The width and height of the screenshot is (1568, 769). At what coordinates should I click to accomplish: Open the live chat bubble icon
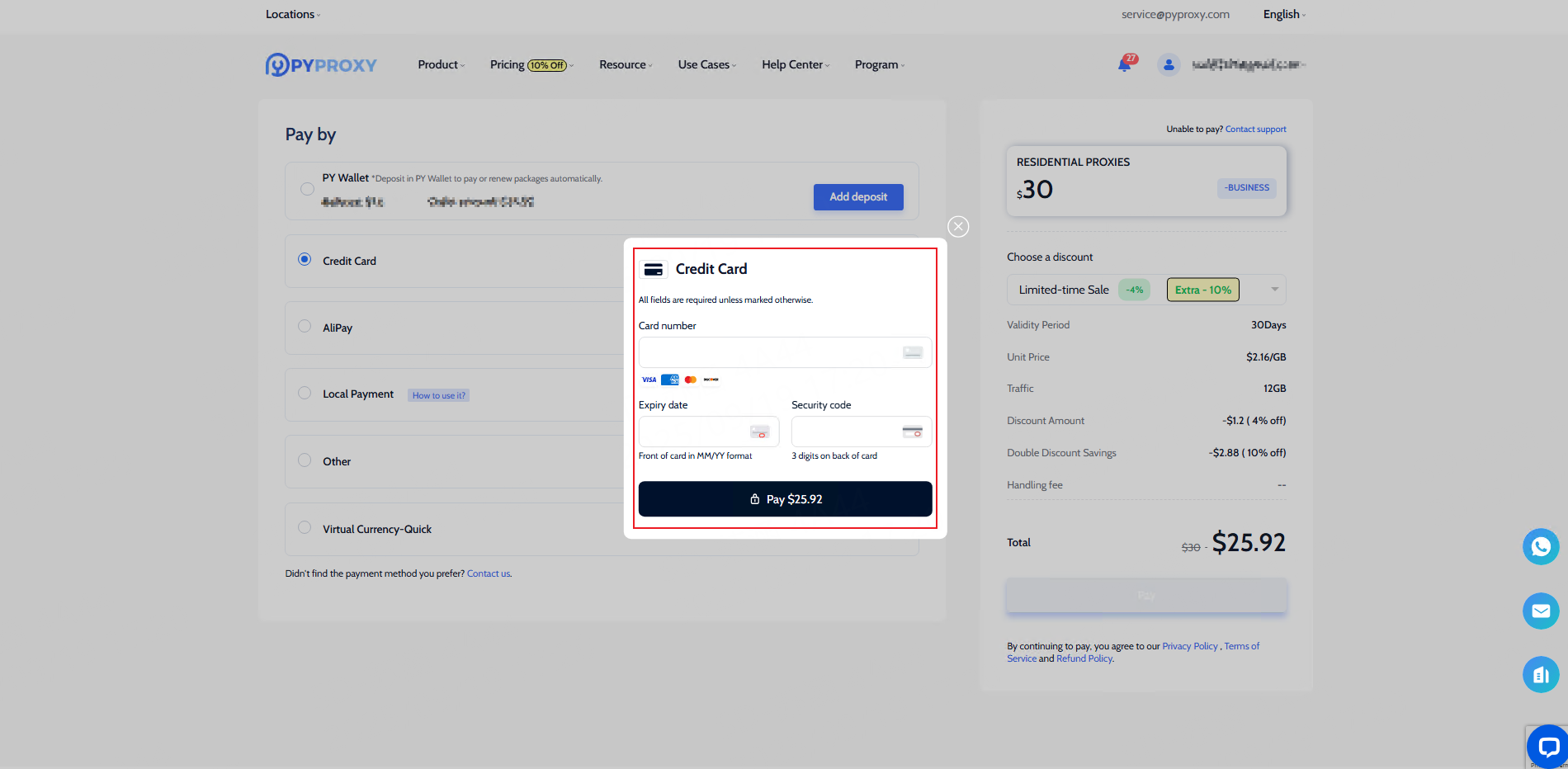click(x=1547, y=747)
